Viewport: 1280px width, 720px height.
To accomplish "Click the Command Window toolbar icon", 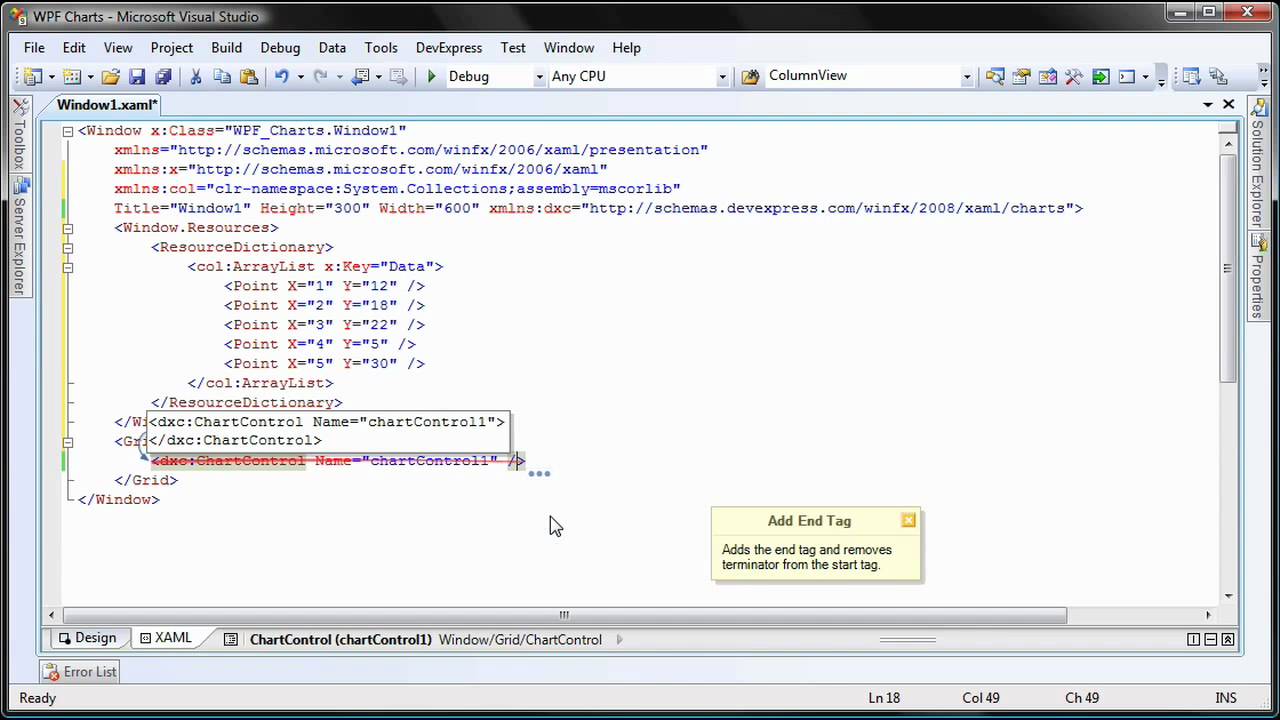I will point(1127,76).
